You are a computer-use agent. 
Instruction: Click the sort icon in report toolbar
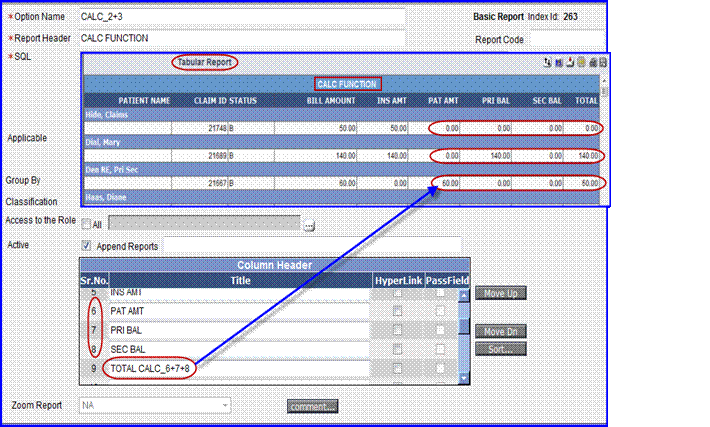click(547, 62)
